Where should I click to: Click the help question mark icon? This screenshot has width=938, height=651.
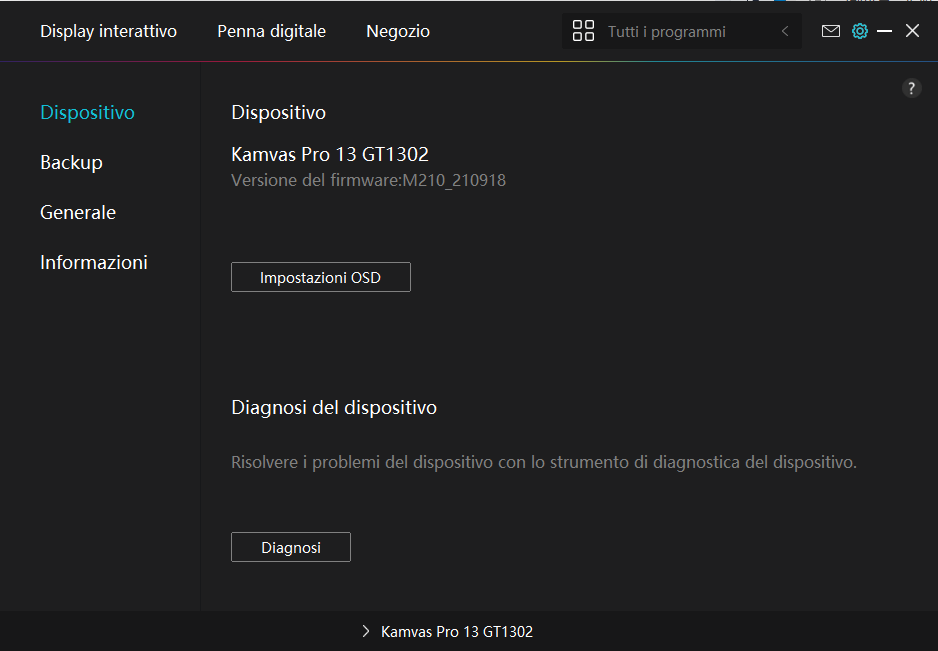coord(911,88)
